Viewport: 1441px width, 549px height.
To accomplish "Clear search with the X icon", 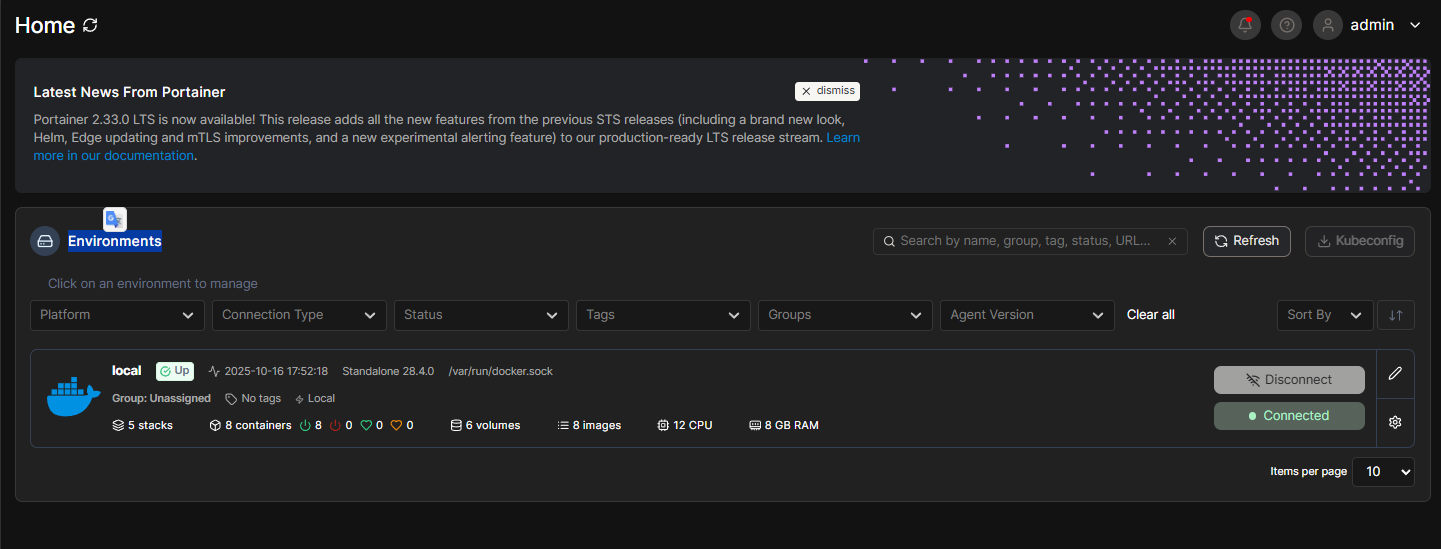I will point(1172,241).
